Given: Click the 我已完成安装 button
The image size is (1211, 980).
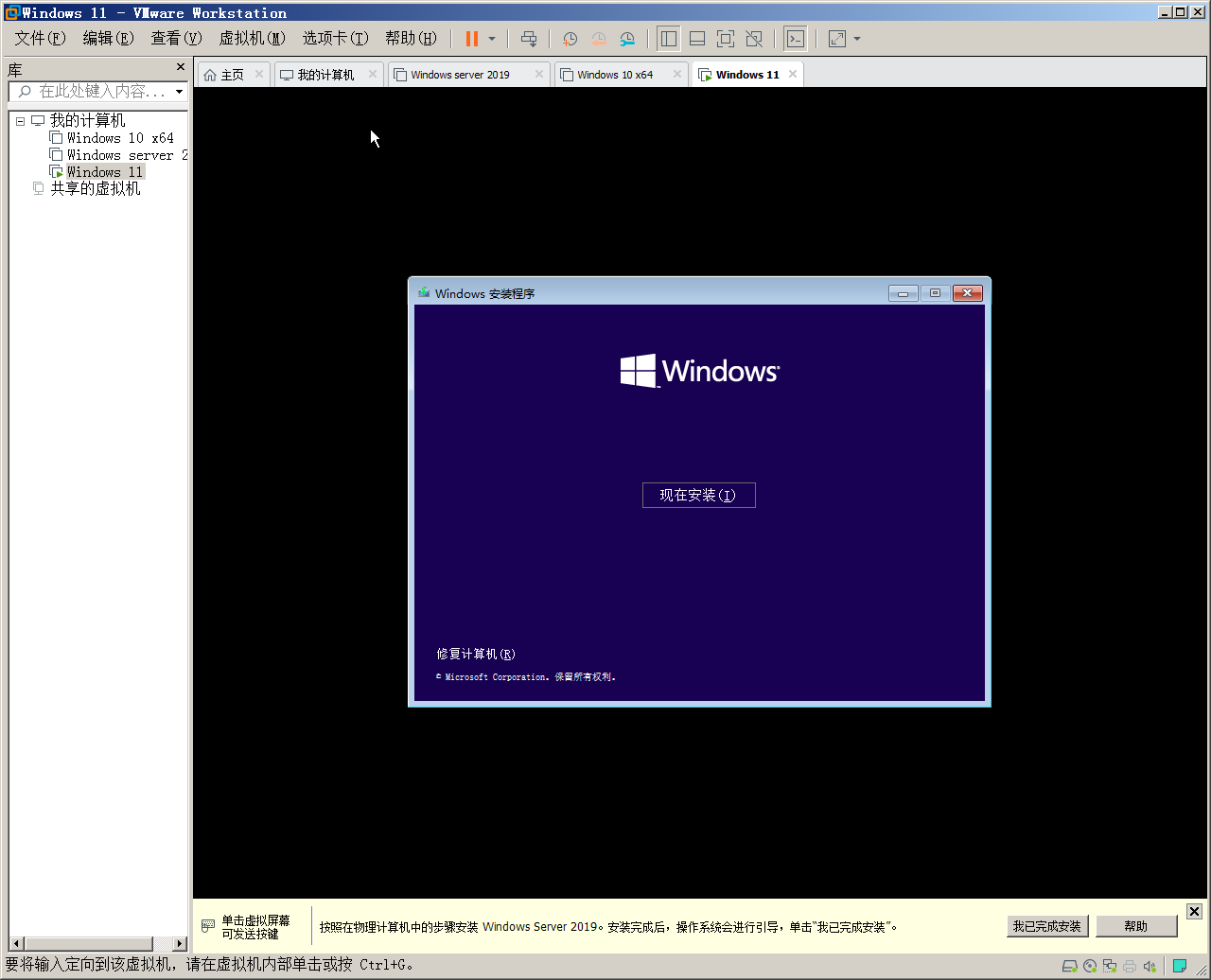Looking at the screenshot, I should pos(1047,926).
